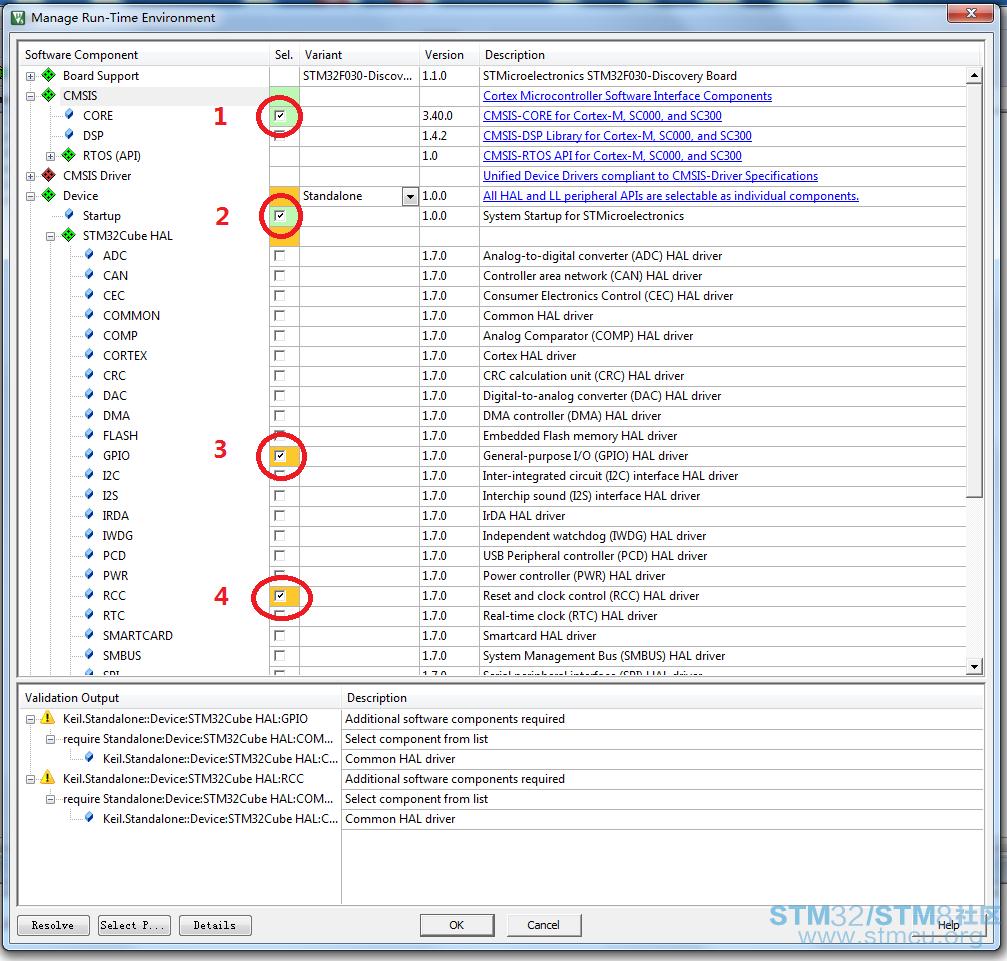
Task: Uncheck the RCC HAL driver checkbox
Action: click(x=279, y=595)
